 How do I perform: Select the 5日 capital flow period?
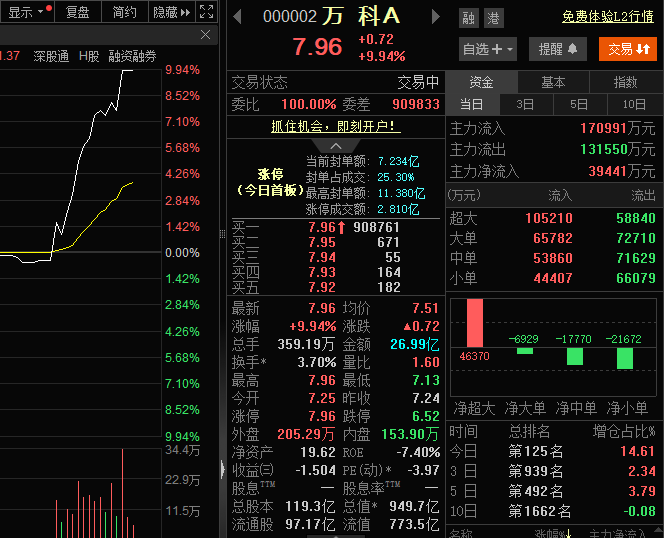click(579, 104)
